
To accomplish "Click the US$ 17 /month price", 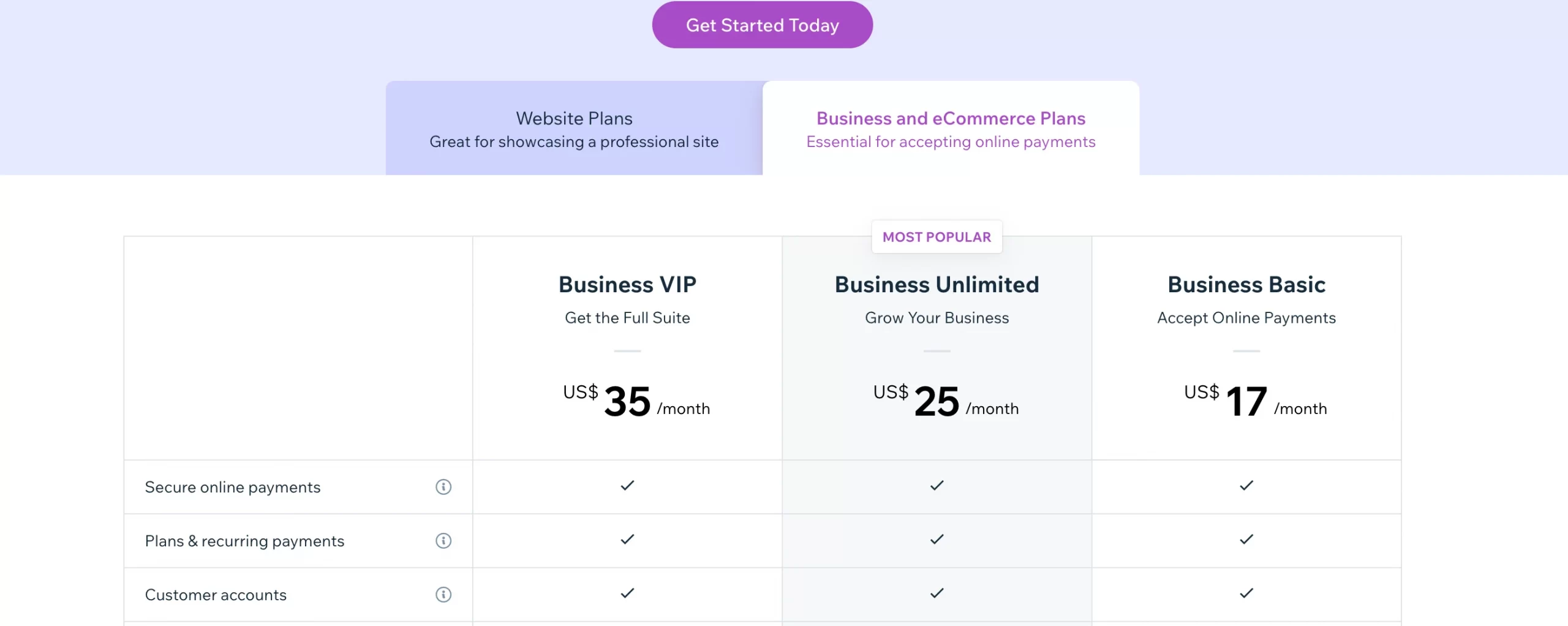I will [x=1255, y=402].
